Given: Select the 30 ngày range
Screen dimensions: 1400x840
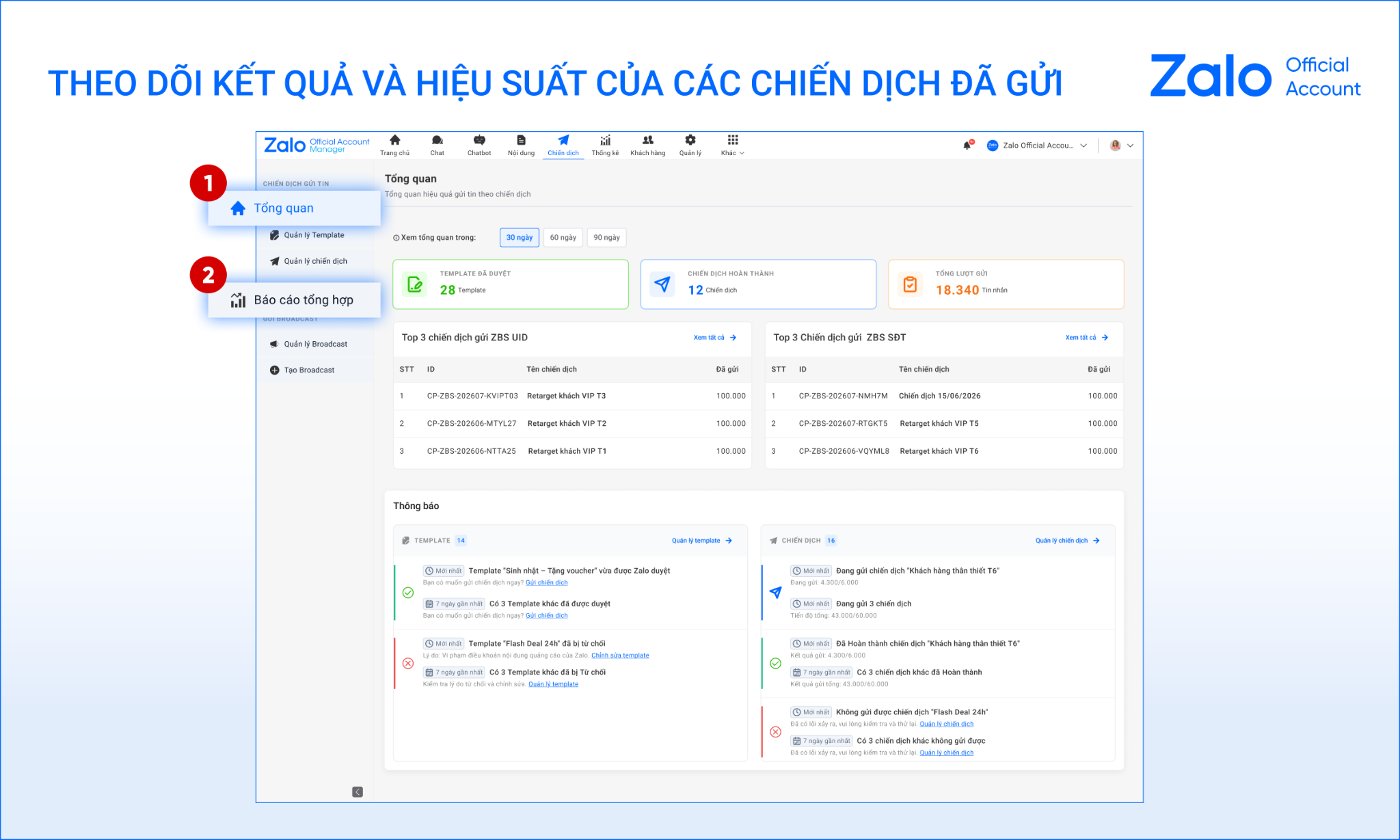Looking at the screenshot, I should tap(520, 237).
